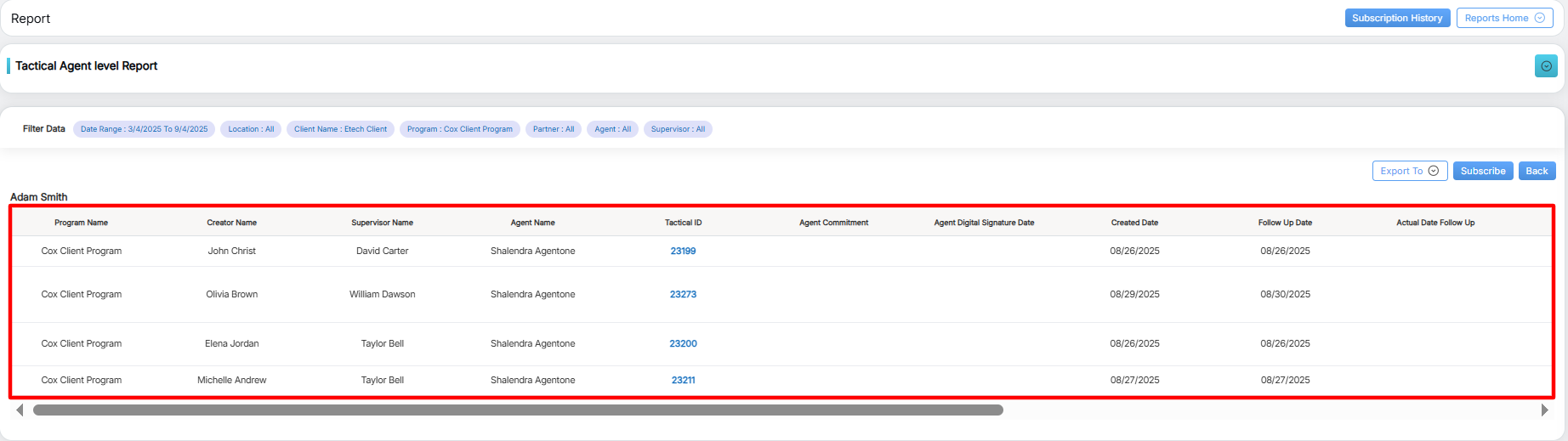Open the Export To dropdown
The width and height of the screenshot is (1568, 441).
[x=1409, y=171]
